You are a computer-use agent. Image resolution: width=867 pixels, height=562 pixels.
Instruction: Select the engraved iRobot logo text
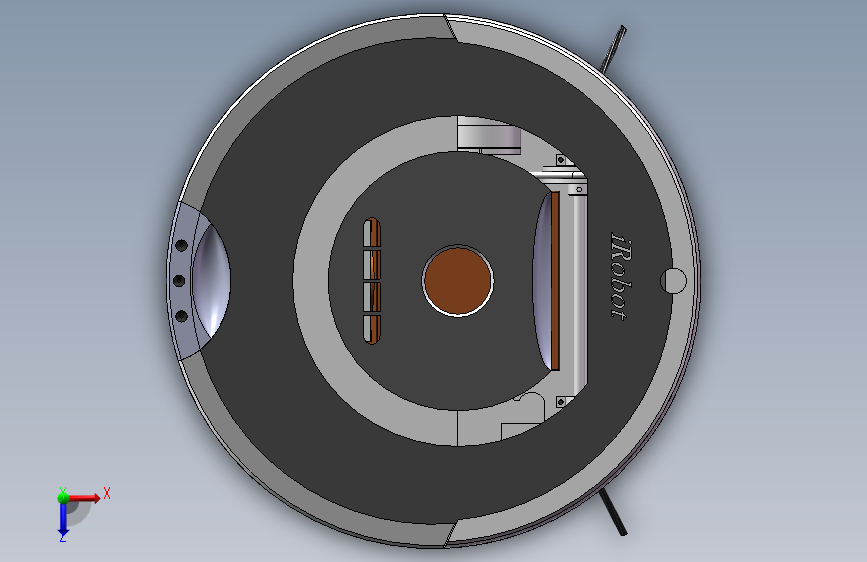click(x=620, y=275)
